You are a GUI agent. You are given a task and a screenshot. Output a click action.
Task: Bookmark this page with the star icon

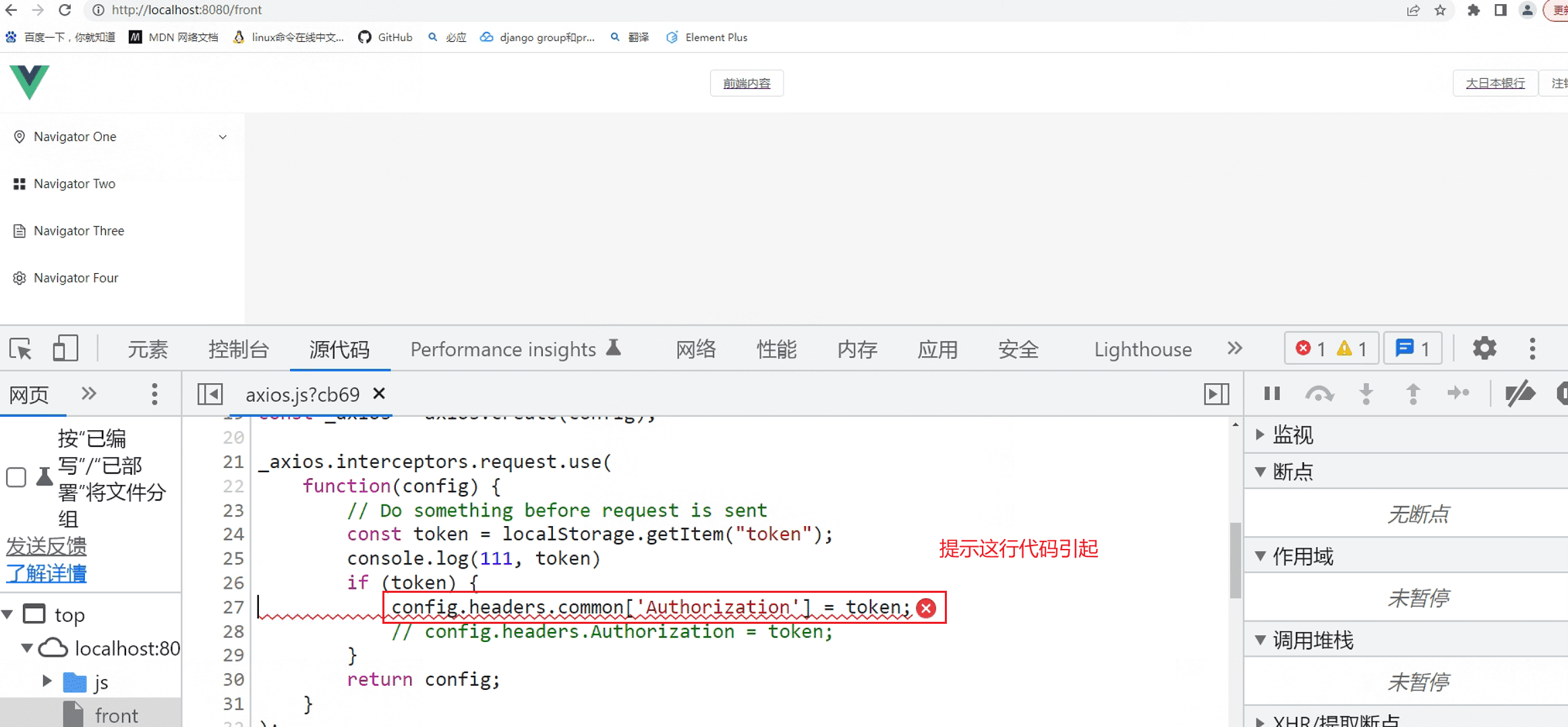(x=1441, y=10)
